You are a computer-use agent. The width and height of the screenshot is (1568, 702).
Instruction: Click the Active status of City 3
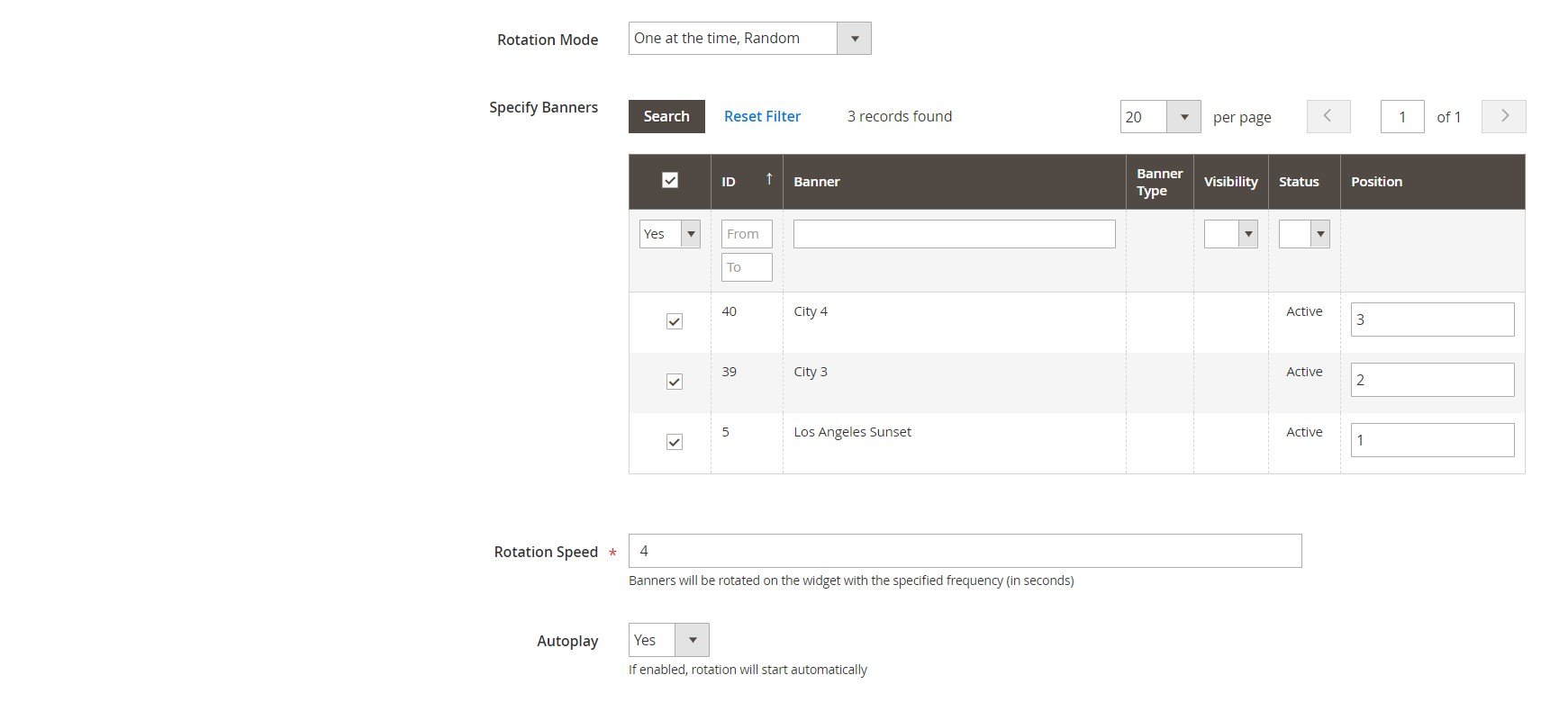pyautogui.click(x=1304, y=372)
